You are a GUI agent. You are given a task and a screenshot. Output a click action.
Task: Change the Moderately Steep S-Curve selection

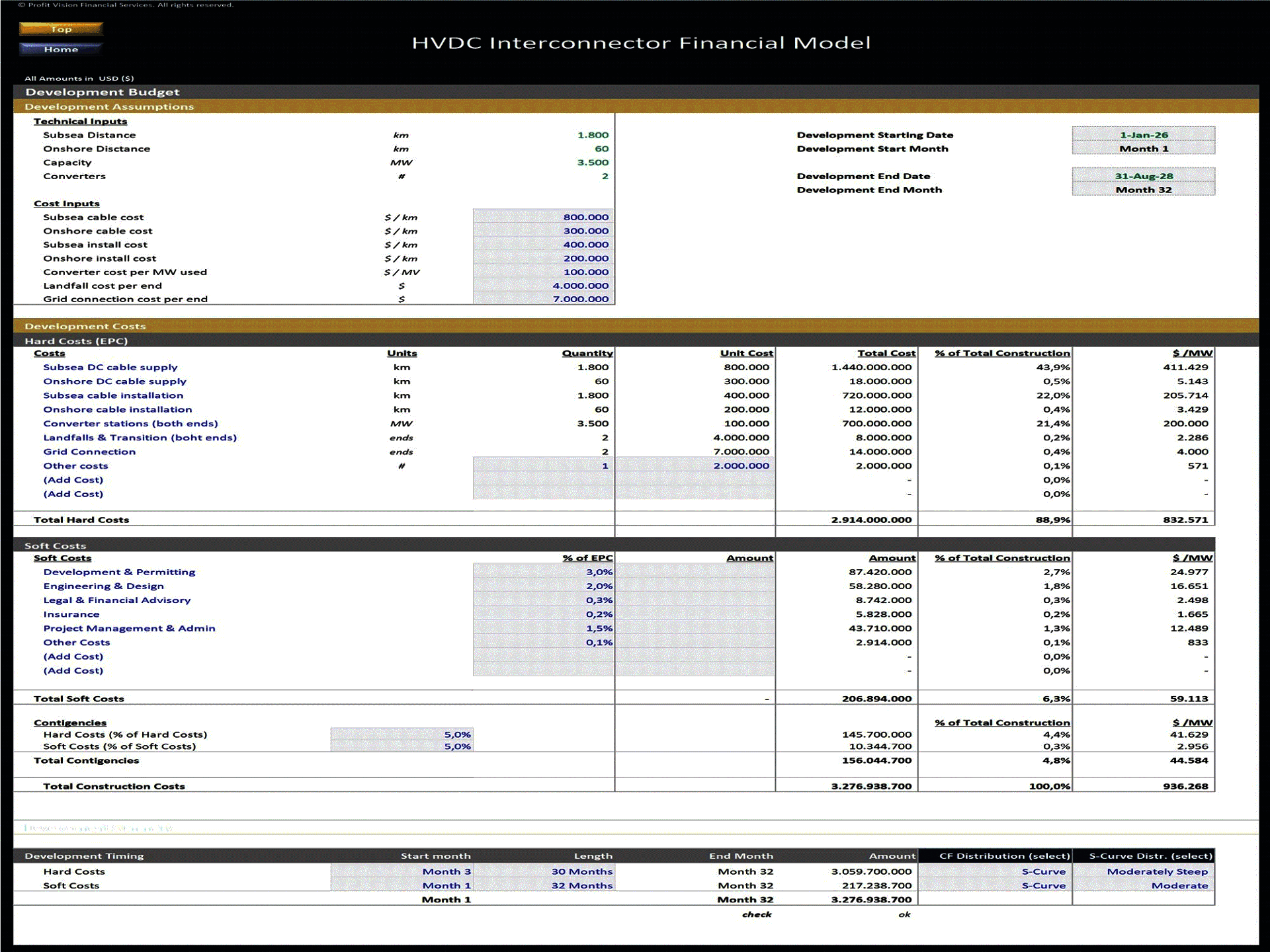(1156, 871)
